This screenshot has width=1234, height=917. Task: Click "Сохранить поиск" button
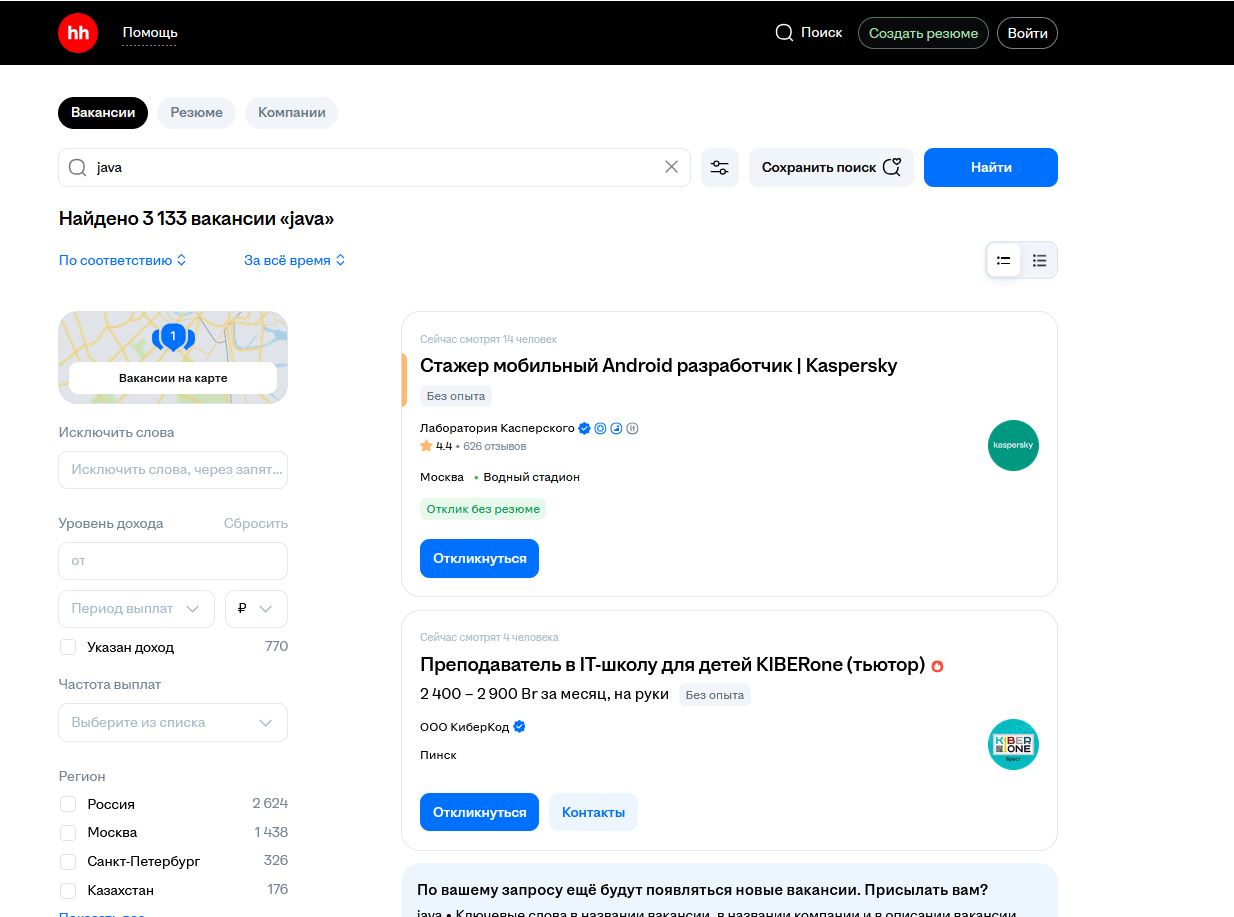tap(831, 168)
